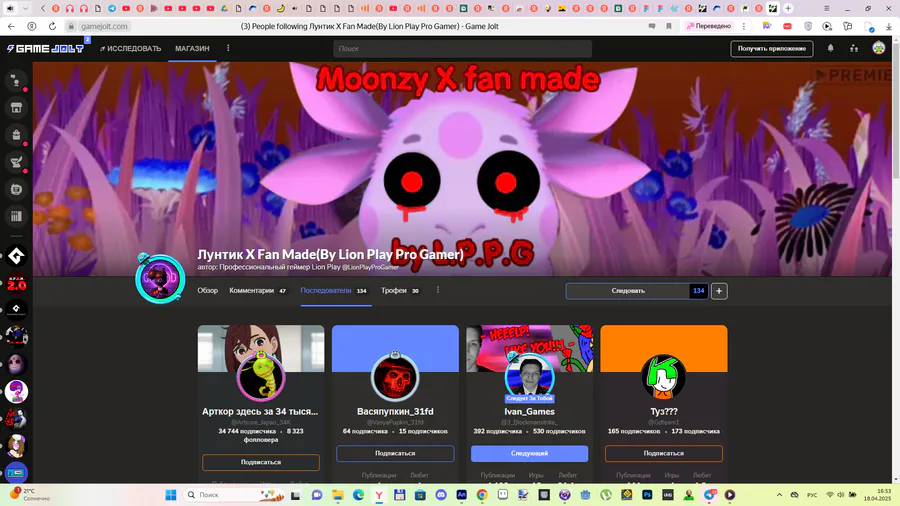The height and width of the screenshot is (506, 900).
Task: Click Подписаться under Арткор card
Action: 261,462
